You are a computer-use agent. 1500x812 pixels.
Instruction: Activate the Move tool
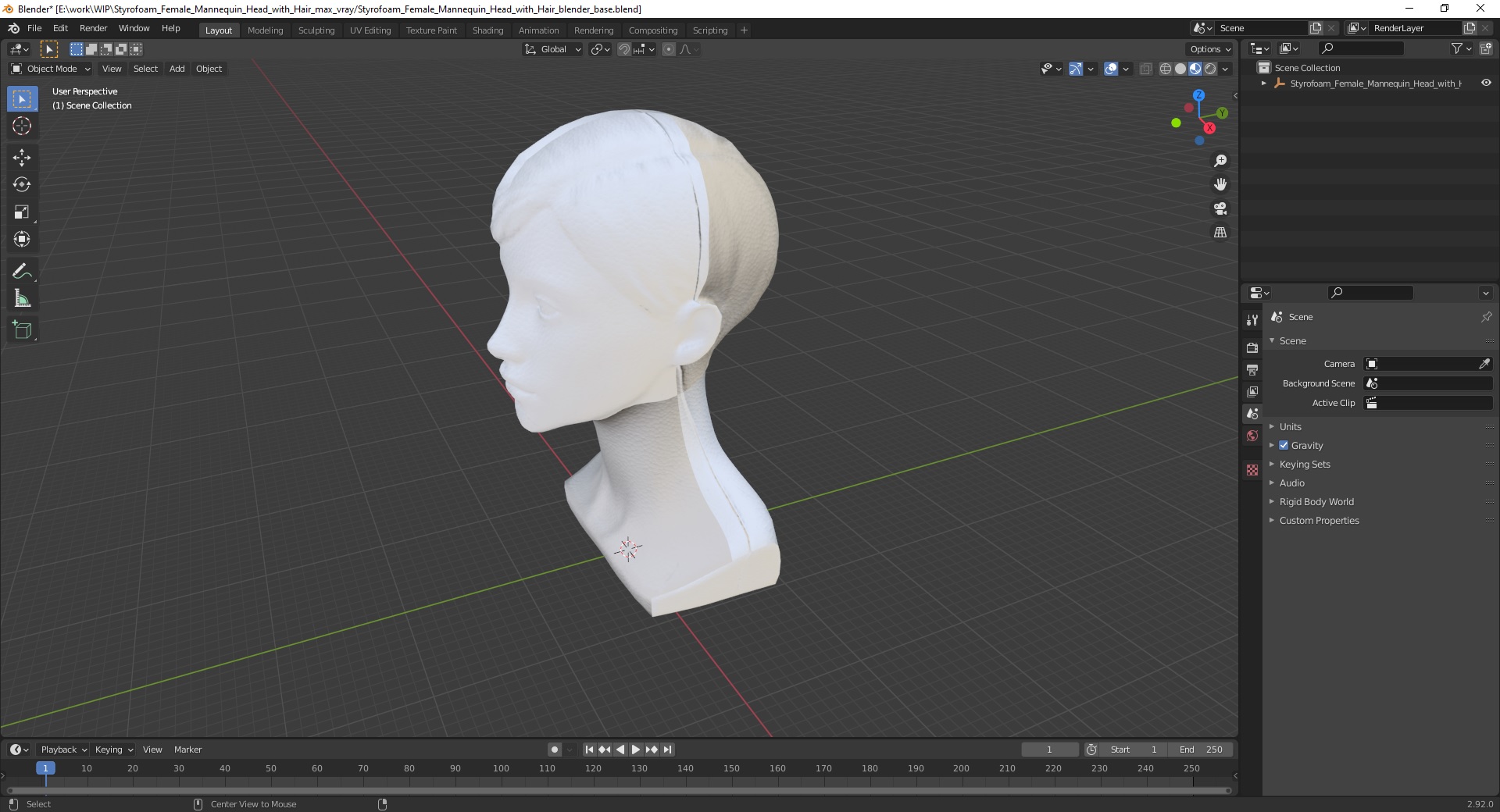(x=22, y=158)
